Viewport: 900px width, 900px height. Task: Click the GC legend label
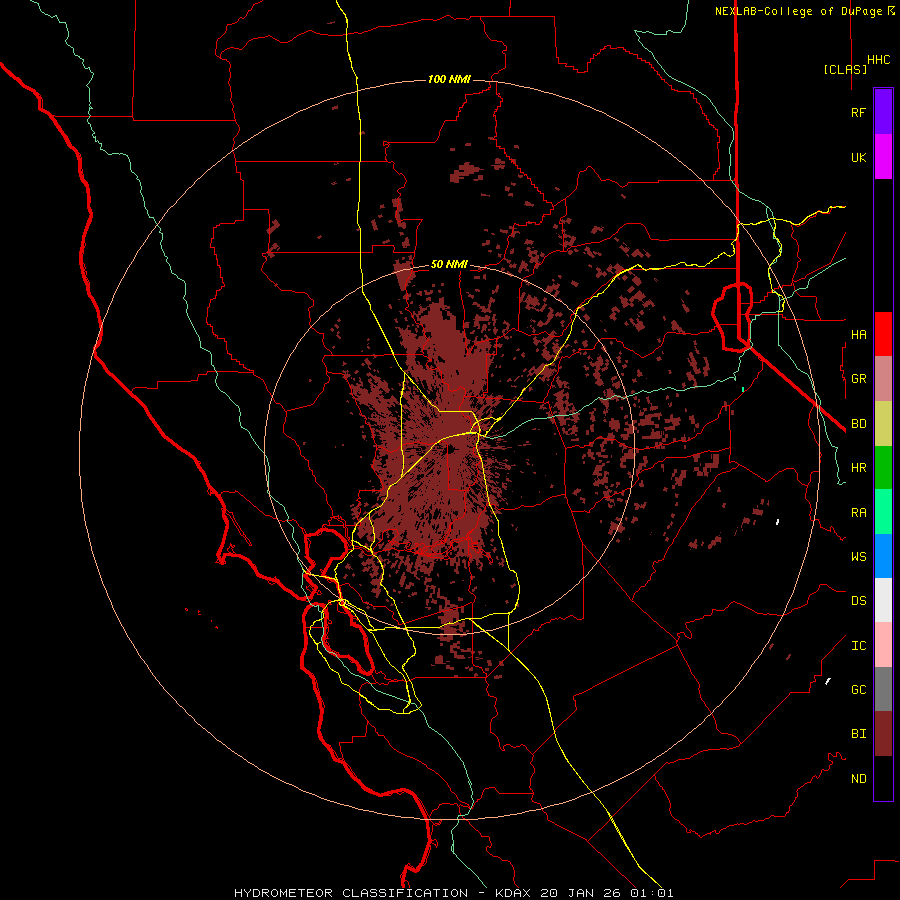point(858,690)
